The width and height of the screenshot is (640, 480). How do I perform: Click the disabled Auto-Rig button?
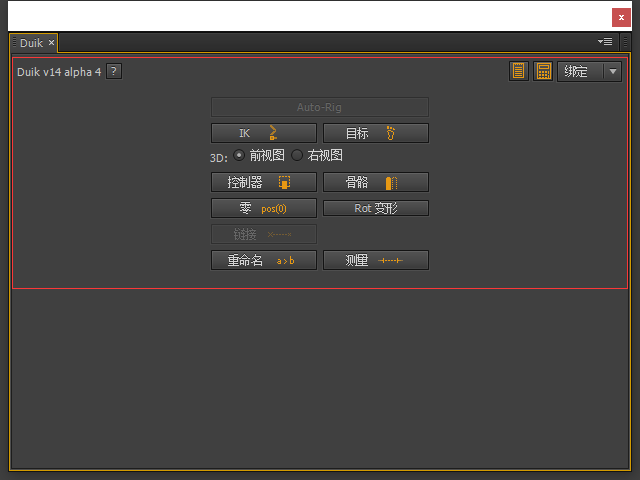click(320, 107)
